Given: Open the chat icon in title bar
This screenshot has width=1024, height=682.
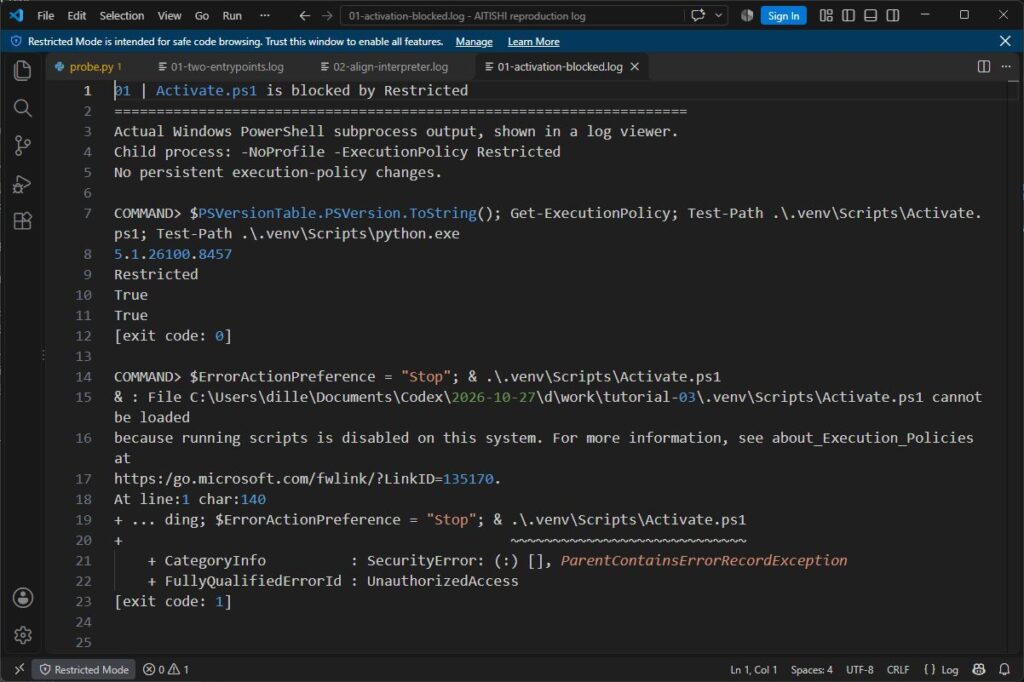Looking at the screenshot, I should click(x=698, y=15).
